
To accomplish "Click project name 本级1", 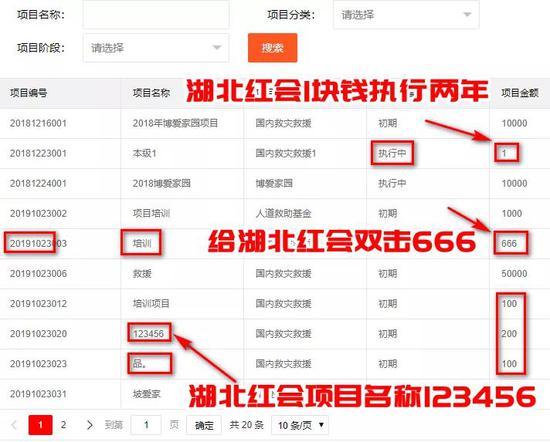I will pyautogui.click(x=144, y=153).
